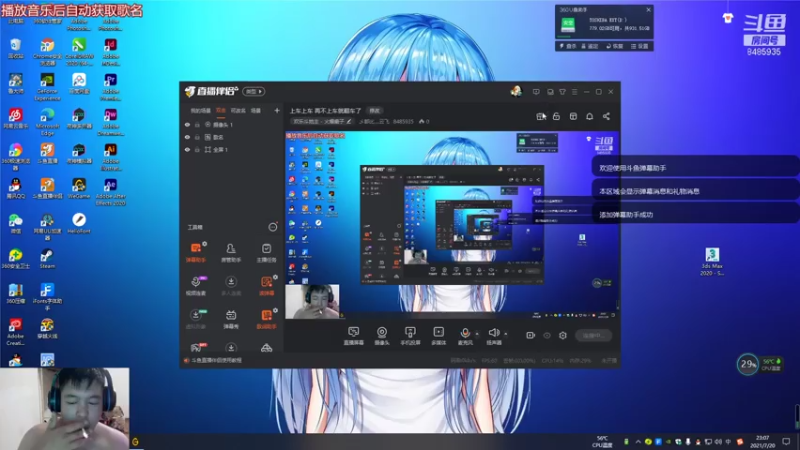Toggle visibility eye of 歌名 source
The width and height of the screenshot is (800, 450).
(187, 137)
